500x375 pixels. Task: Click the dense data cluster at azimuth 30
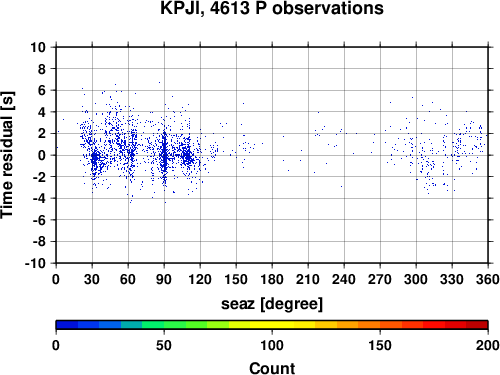[x=95, y=157]
